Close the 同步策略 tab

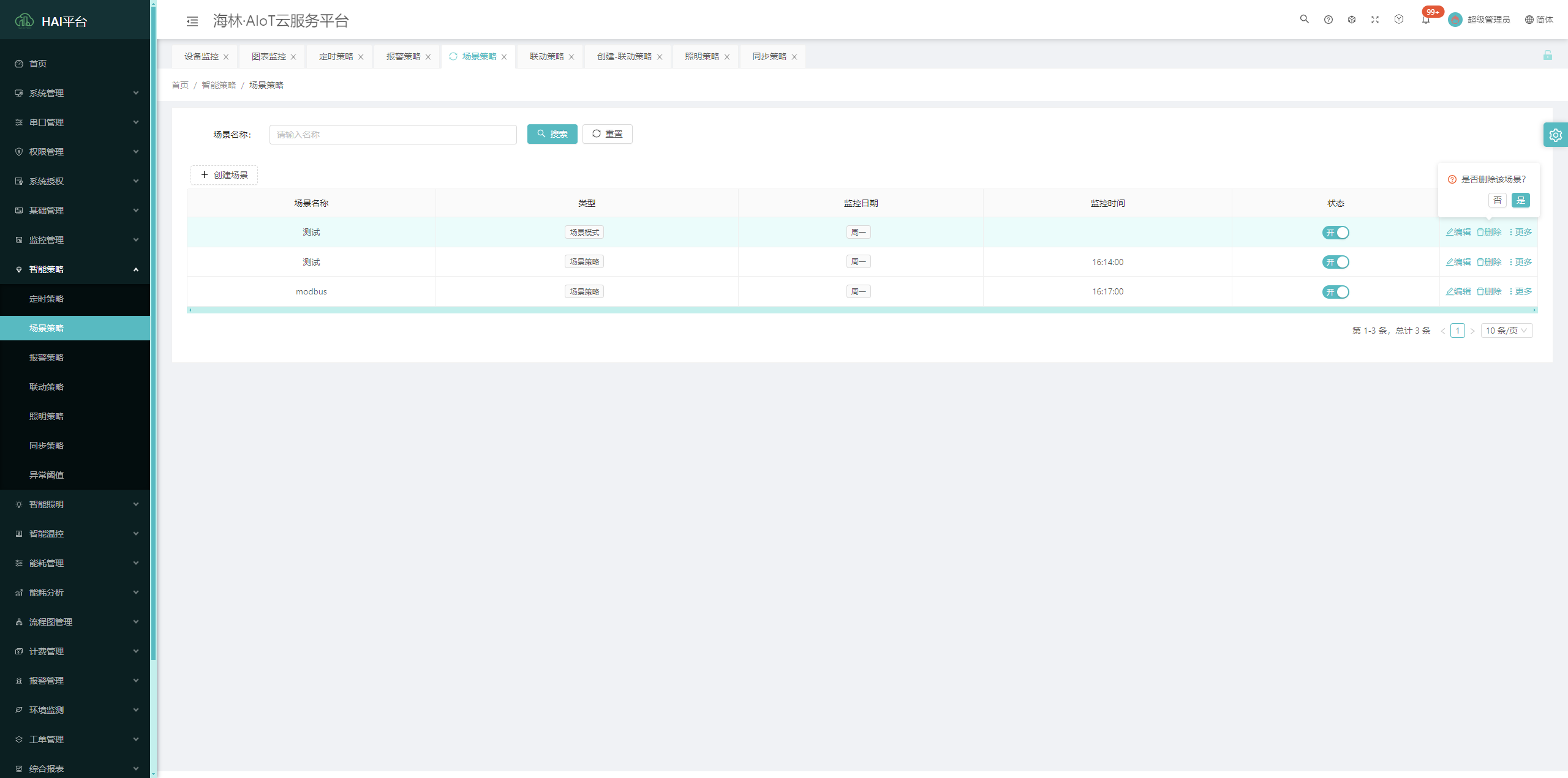794,57
